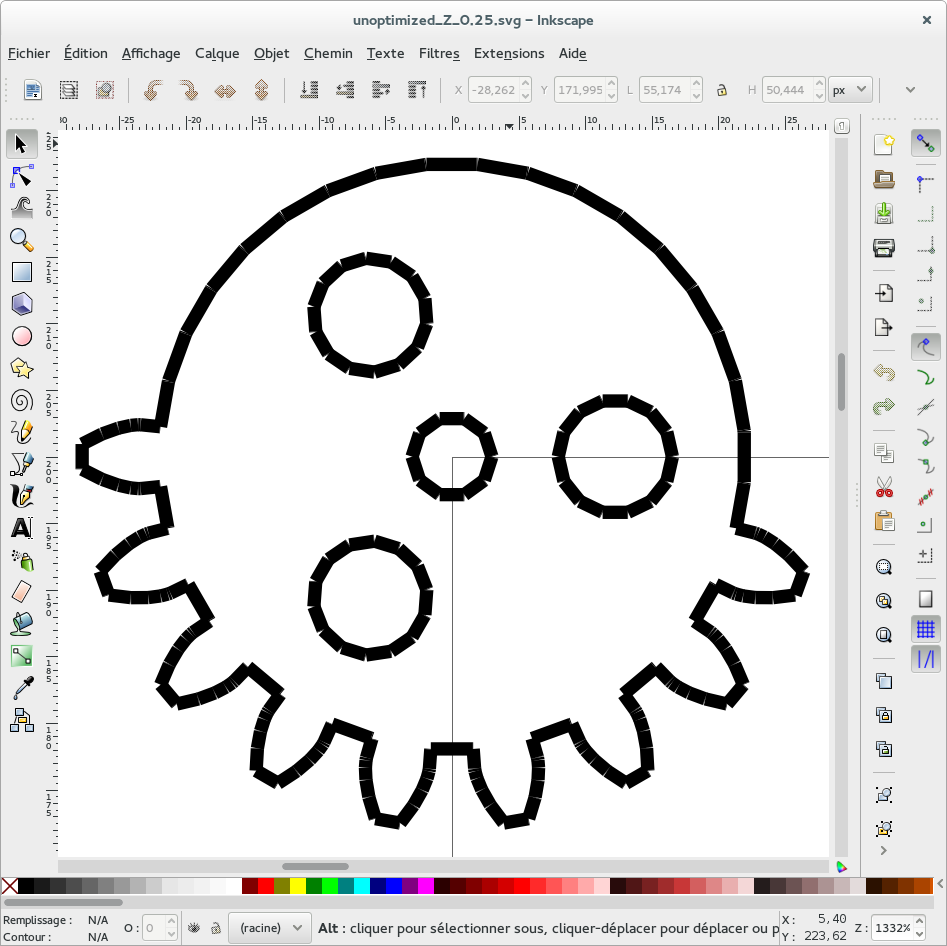Flip selection horizontally in toolbar
Image resolution: width=947 pixels, height=946 pixels.
(x=225, y=90)
